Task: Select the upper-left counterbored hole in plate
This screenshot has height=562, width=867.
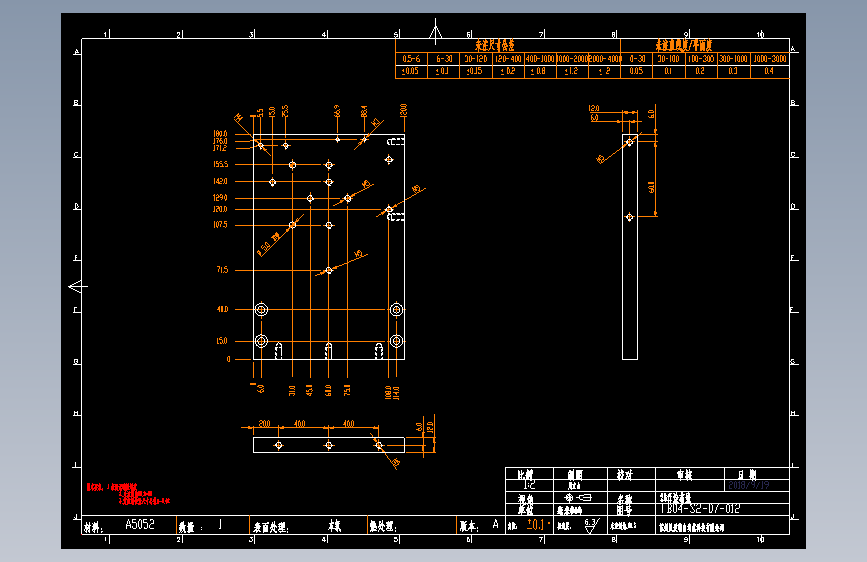Action: click(262, 309)
